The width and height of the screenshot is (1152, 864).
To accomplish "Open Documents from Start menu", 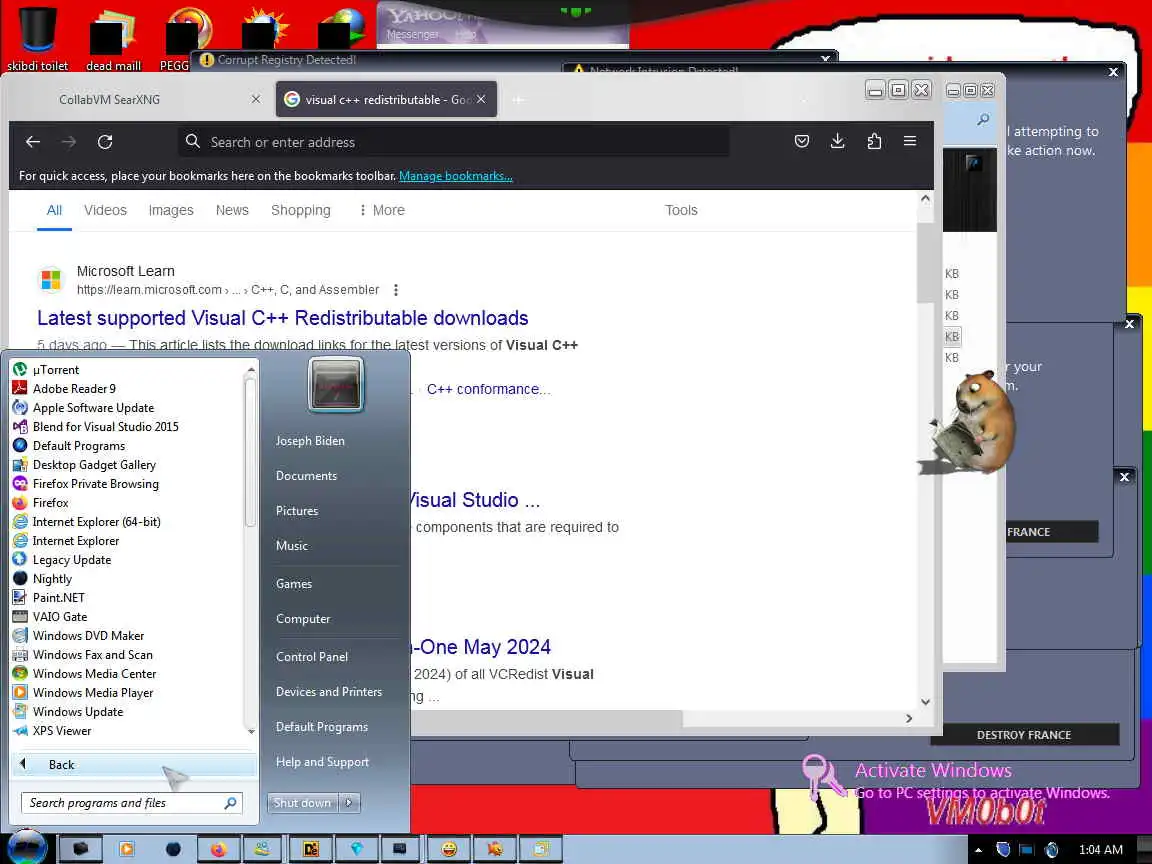I will tap(306, 476).
